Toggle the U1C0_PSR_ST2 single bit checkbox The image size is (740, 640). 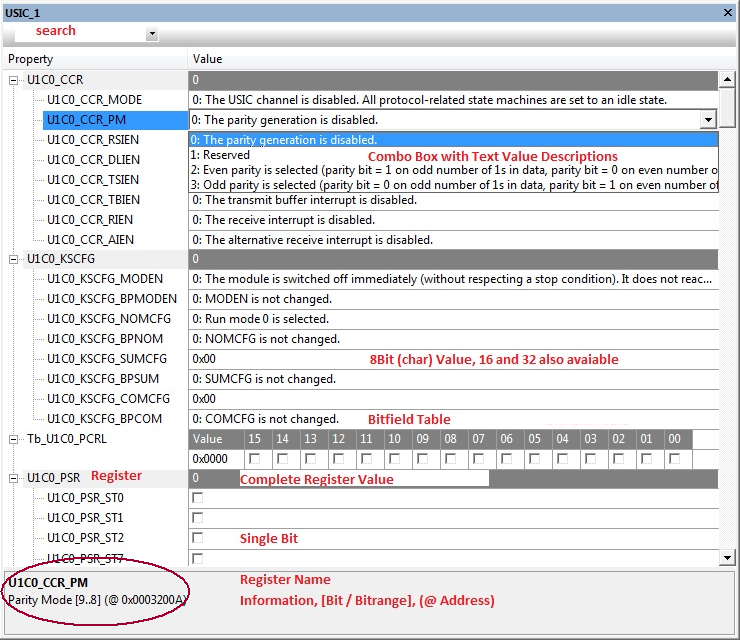pos(198,538)
